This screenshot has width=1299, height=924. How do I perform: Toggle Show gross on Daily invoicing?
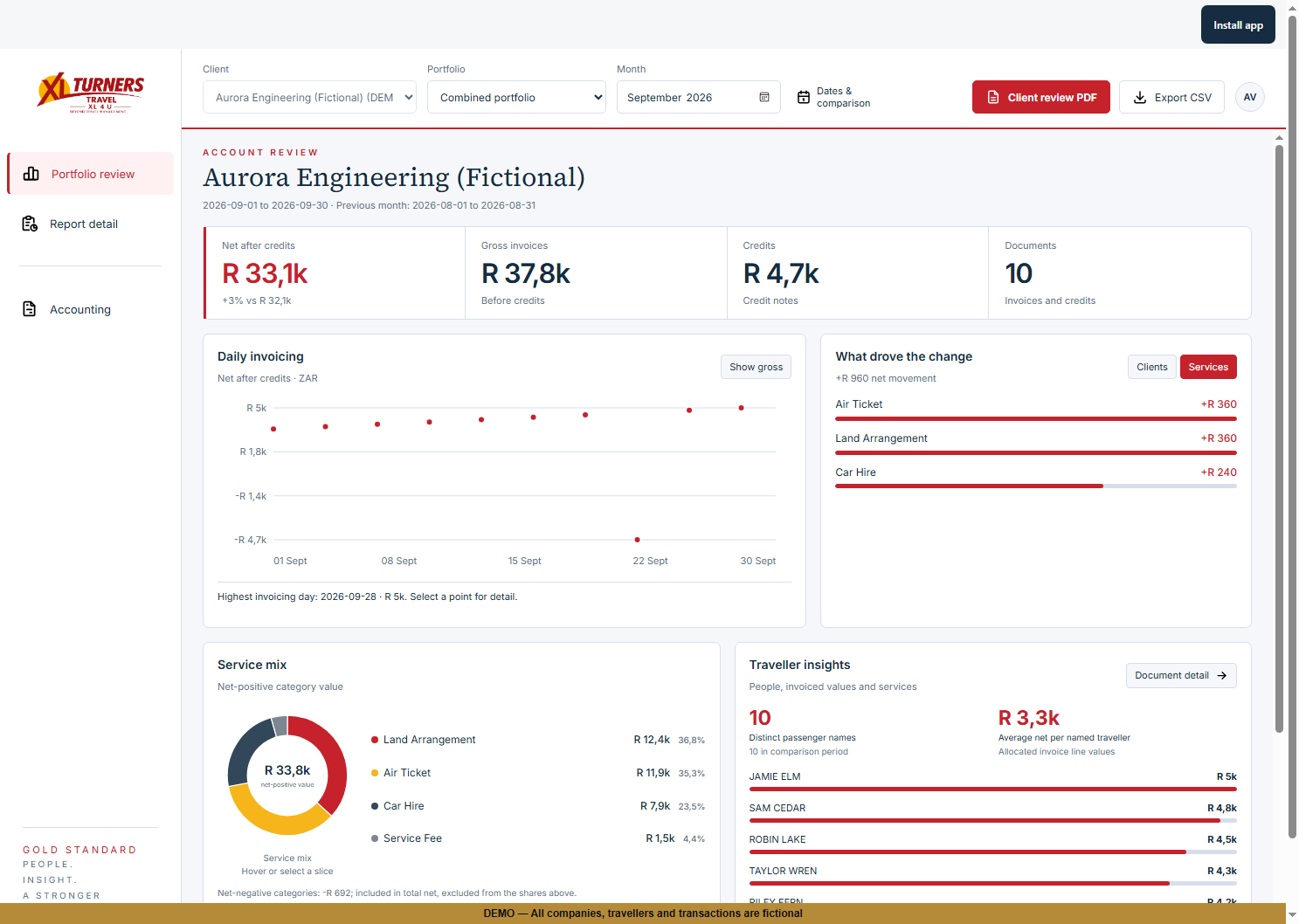coord(756,367)
